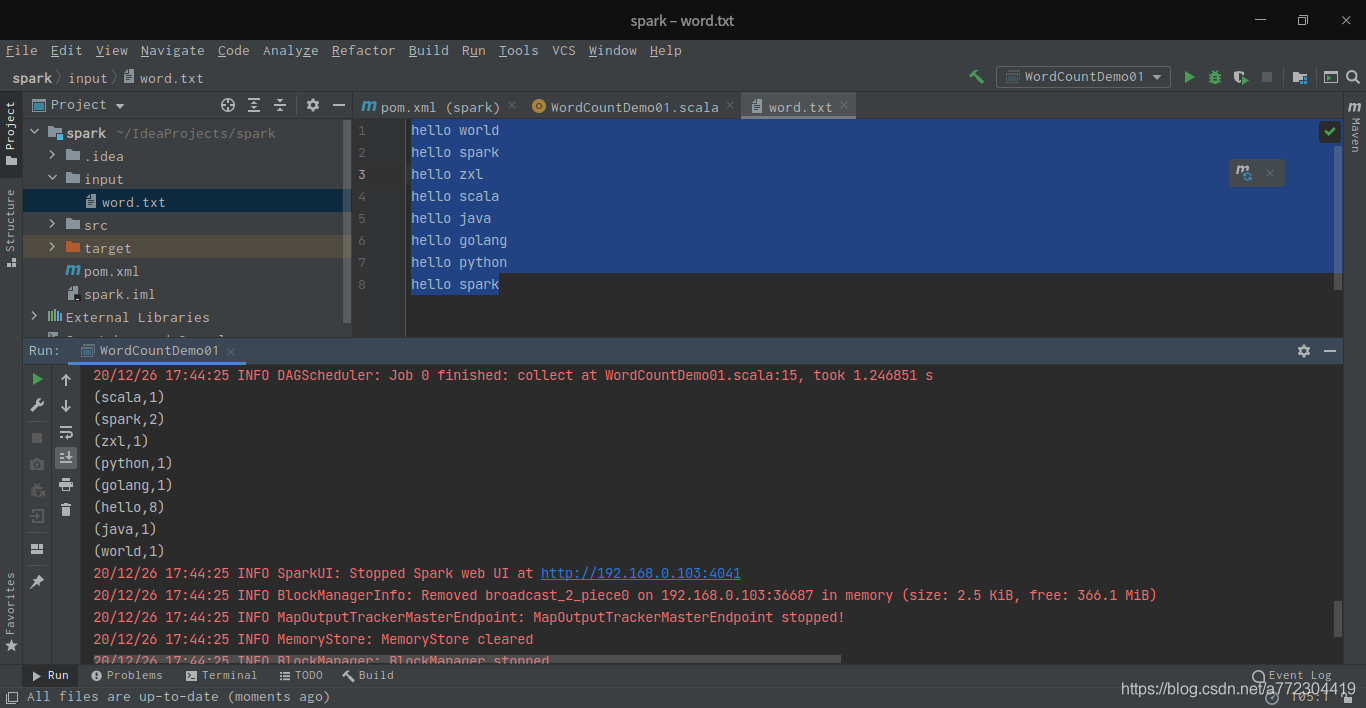Click the green inspection checkmark in editor

pyautogui.click(x=1330, y=132)
